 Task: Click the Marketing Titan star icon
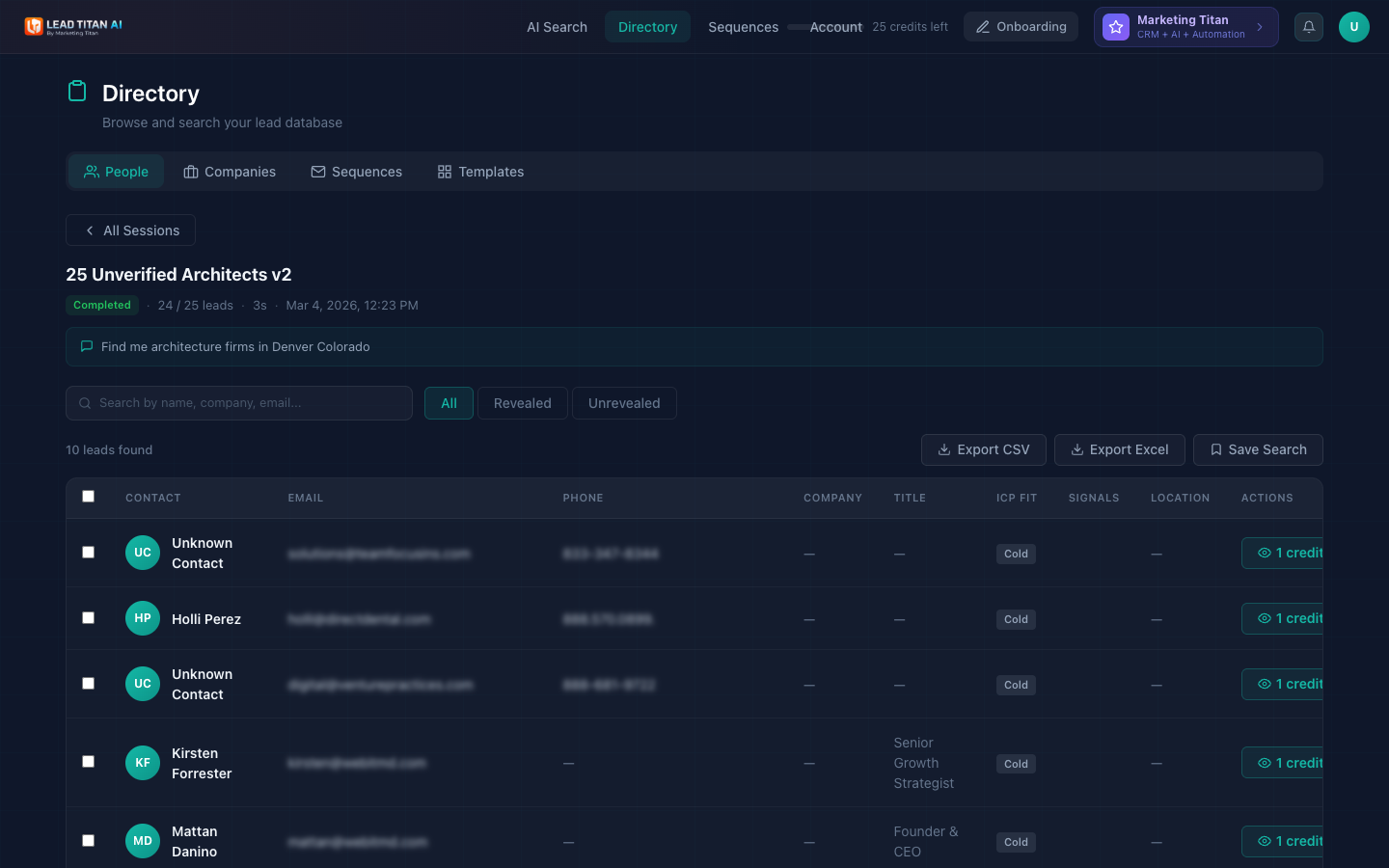[x=1116, y=27]
